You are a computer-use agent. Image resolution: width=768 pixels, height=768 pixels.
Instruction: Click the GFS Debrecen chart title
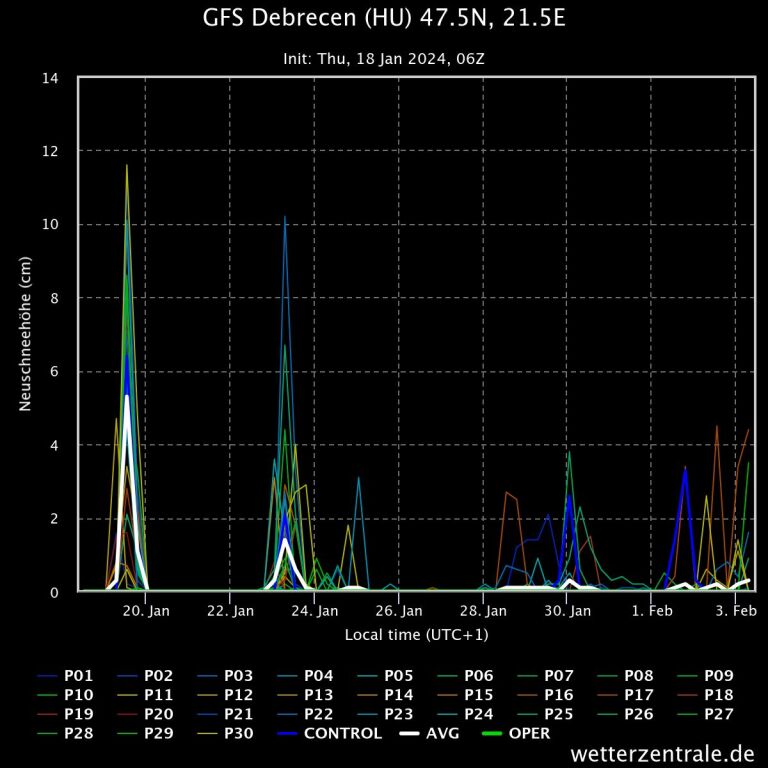(x=384, y=18)
